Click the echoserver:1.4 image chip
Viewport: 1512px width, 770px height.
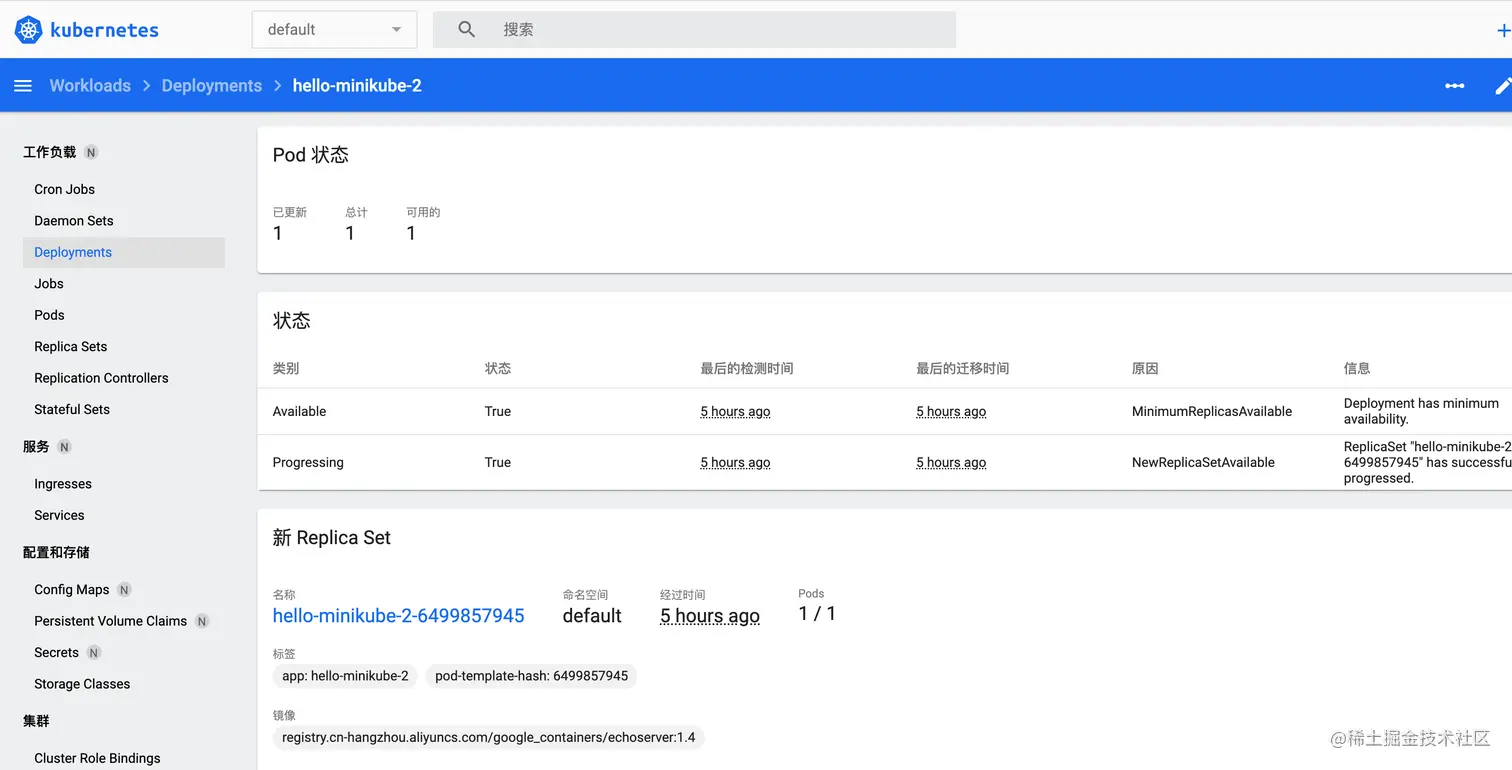[489, 738]
